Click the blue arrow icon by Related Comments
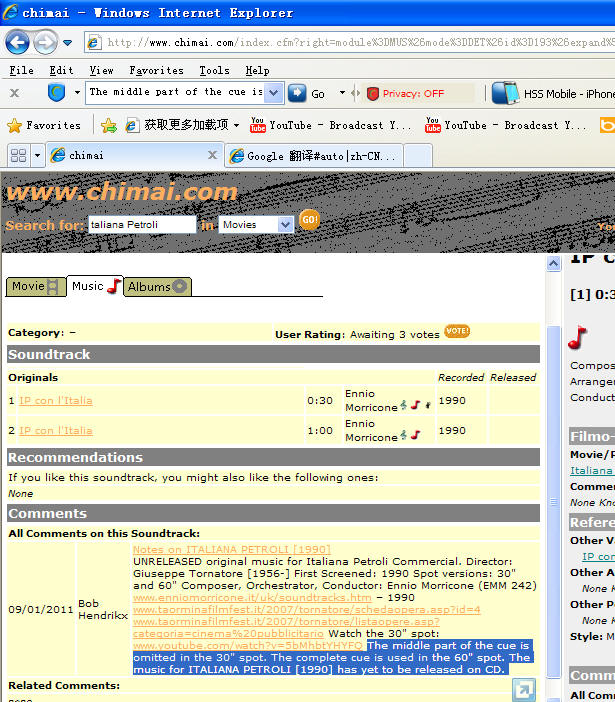Viewport: 615px width, 702px height. (x=524, y=689)
